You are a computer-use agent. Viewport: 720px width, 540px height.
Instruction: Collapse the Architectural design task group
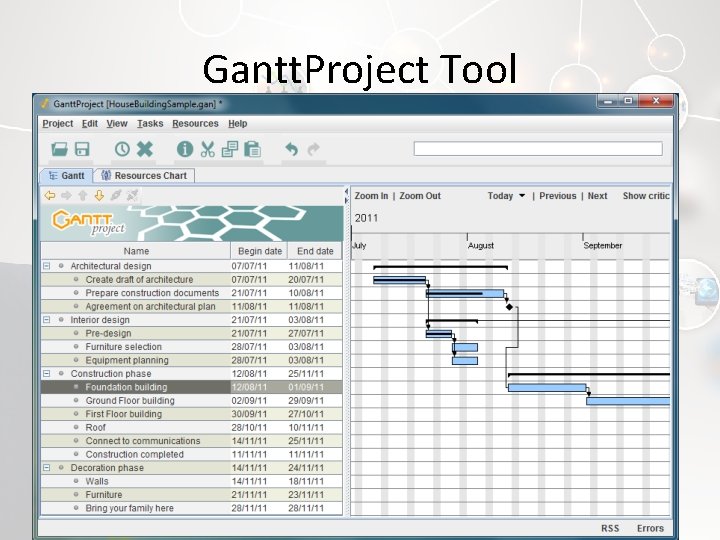pyautogui.click(x=46, y=266)
